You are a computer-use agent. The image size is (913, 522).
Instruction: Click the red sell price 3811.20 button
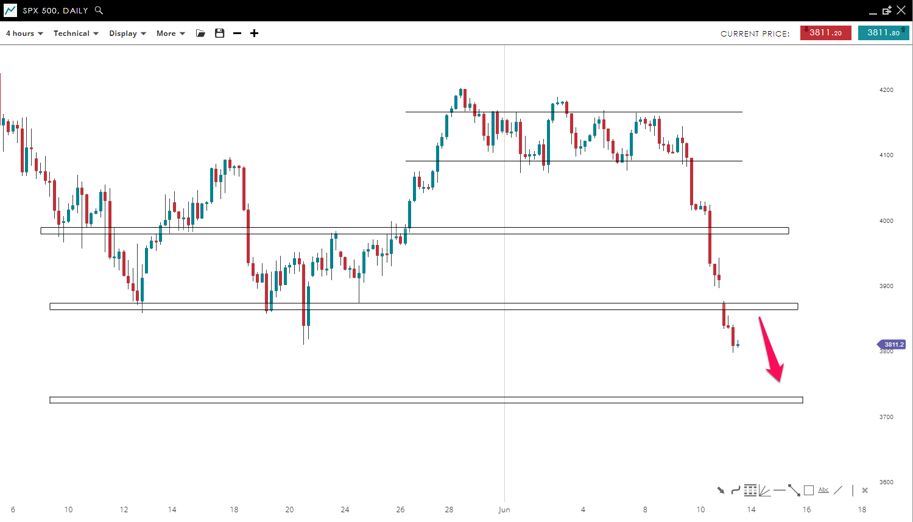click(826, 33)
